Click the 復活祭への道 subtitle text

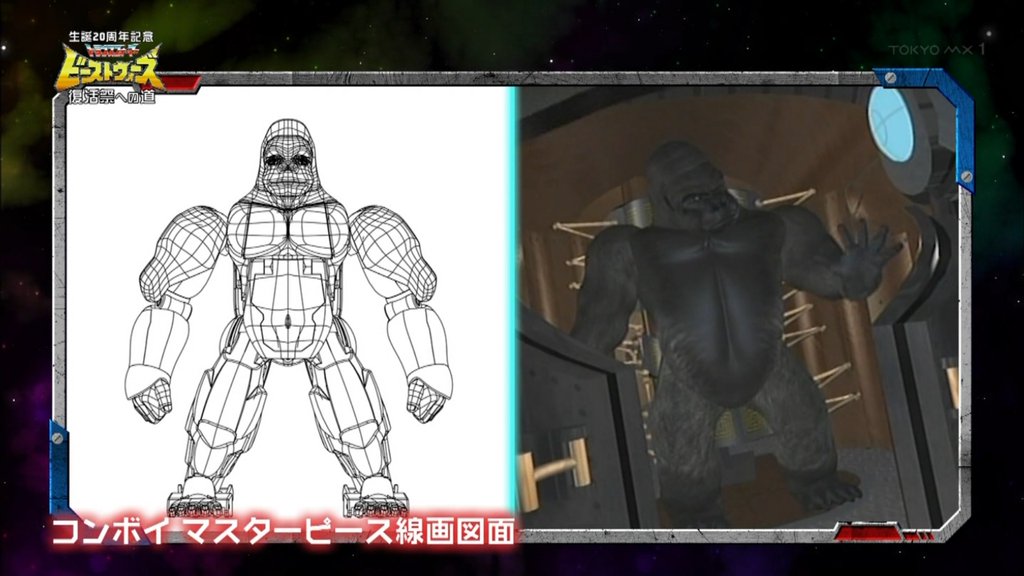click(112, 97)
